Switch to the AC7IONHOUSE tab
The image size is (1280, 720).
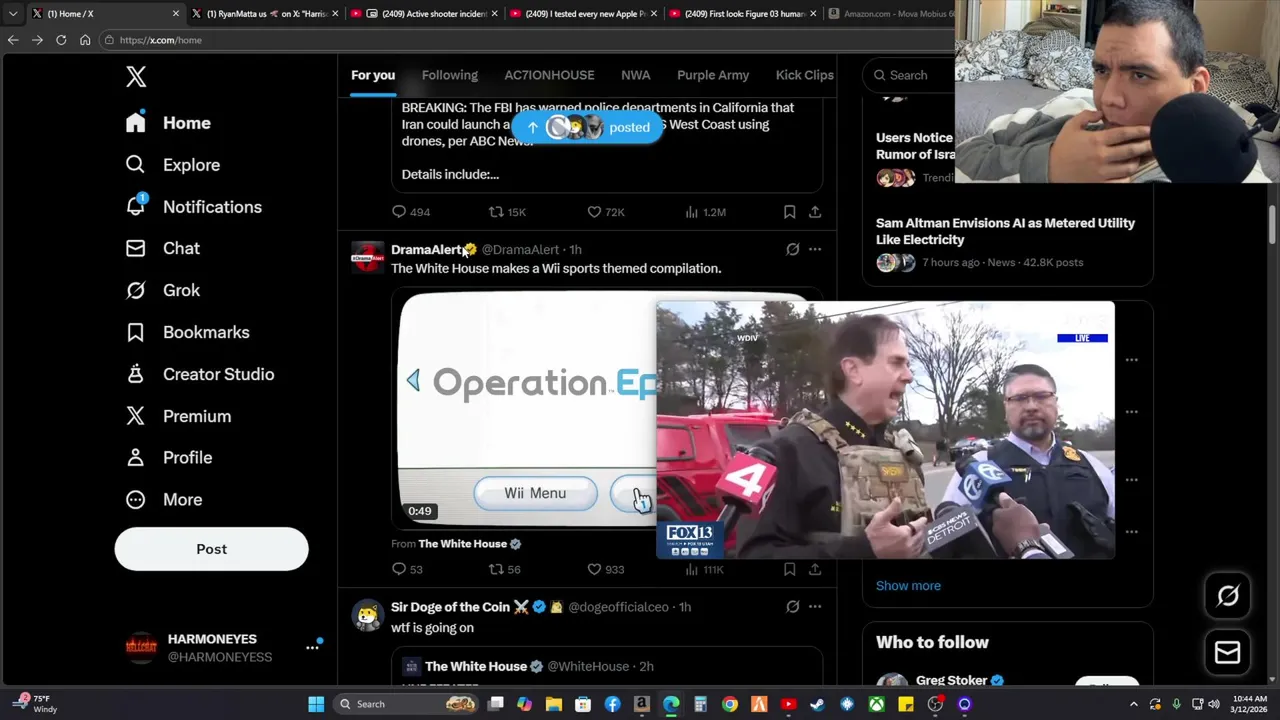click(x=549, y=75)
